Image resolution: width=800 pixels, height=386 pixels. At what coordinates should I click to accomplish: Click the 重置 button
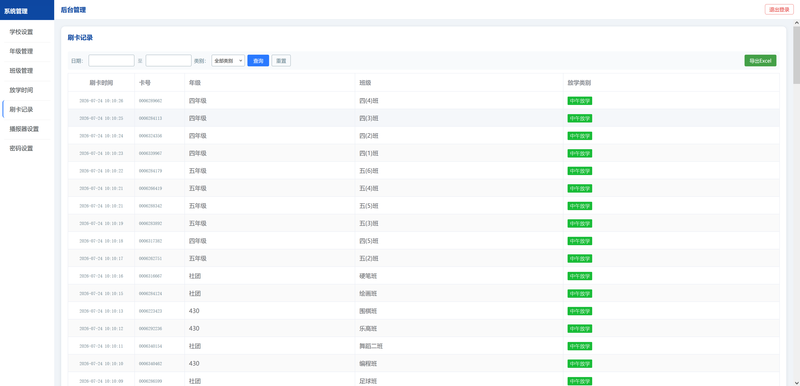coord(281,61)
